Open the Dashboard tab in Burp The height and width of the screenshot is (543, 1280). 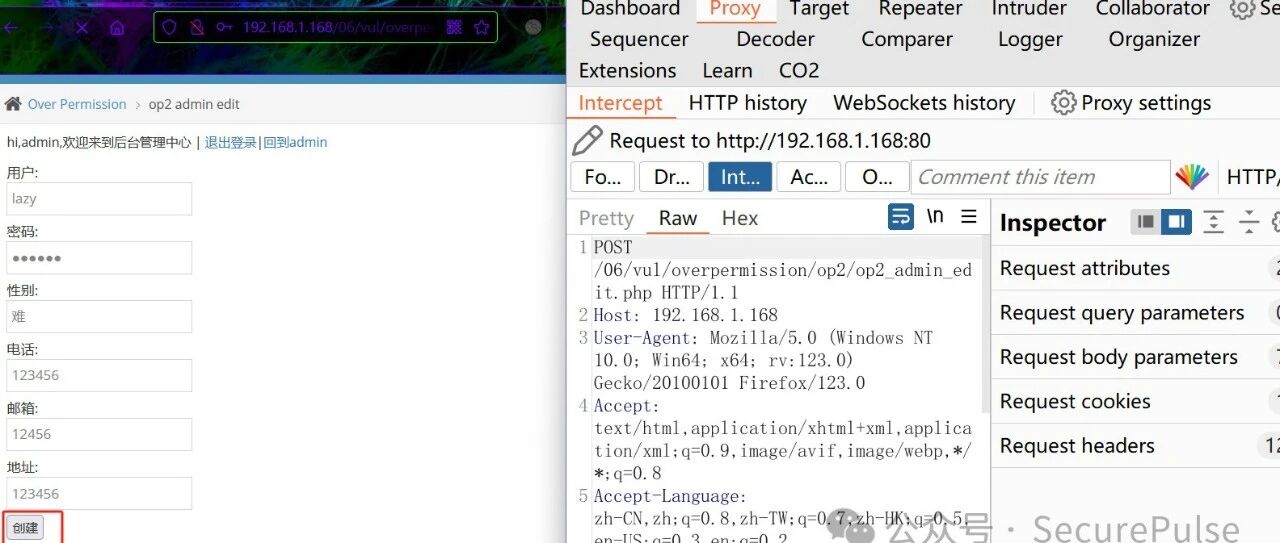click(630, 9)
